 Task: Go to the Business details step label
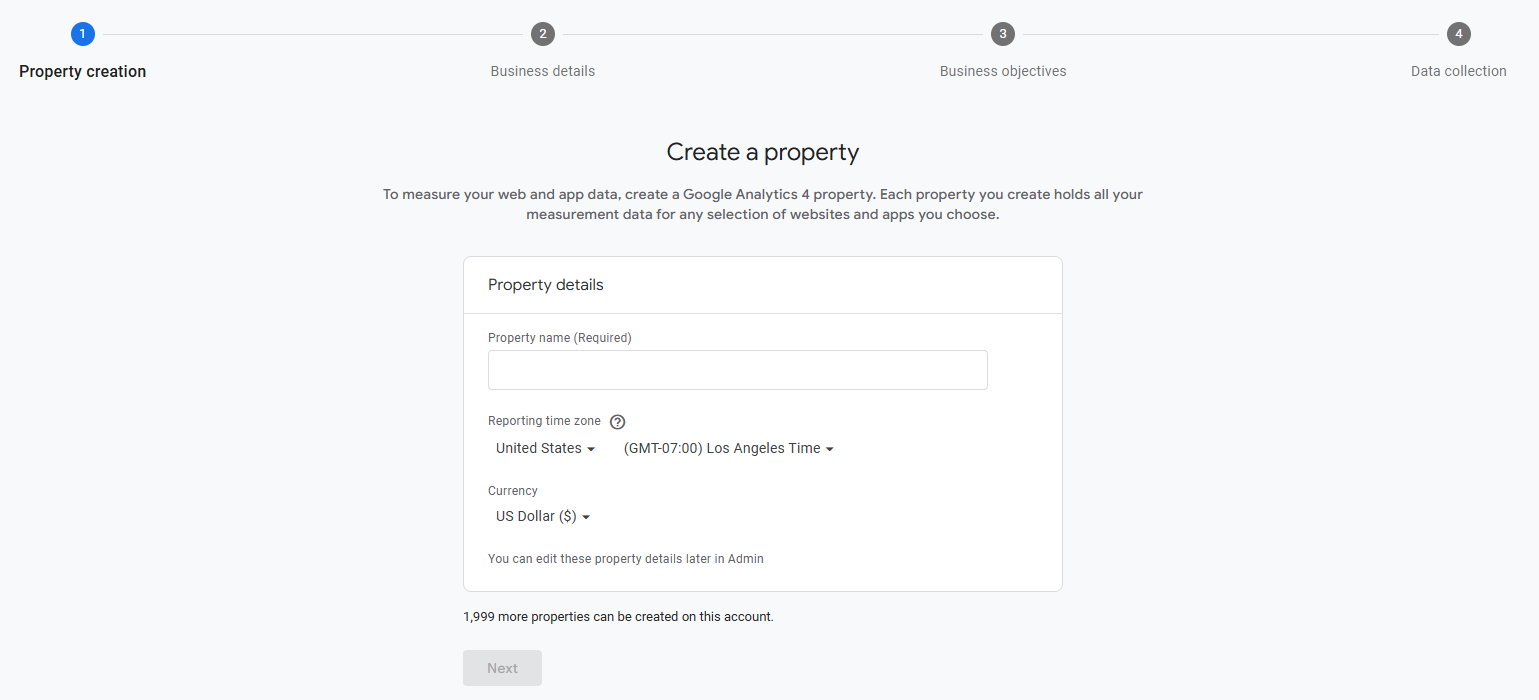543,71
